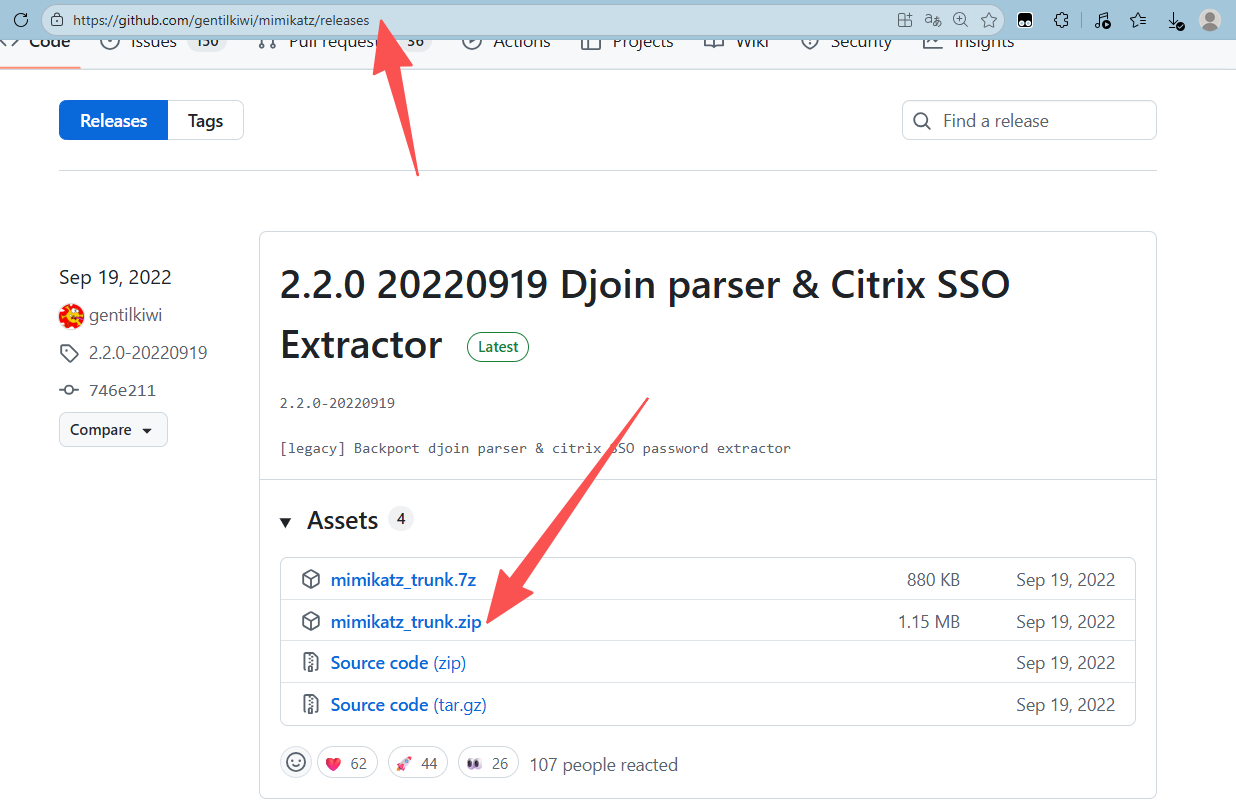Click the 107 people reacted text
Viewport: 1236px width, 806px height.
pos(604,765)
